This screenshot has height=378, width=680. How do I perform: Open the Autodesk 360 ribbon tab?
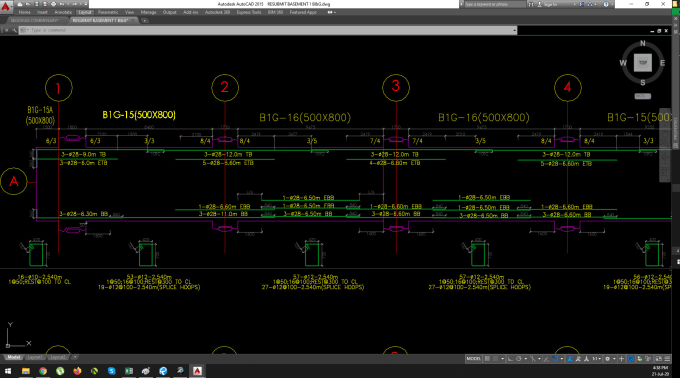coord(218,12)
